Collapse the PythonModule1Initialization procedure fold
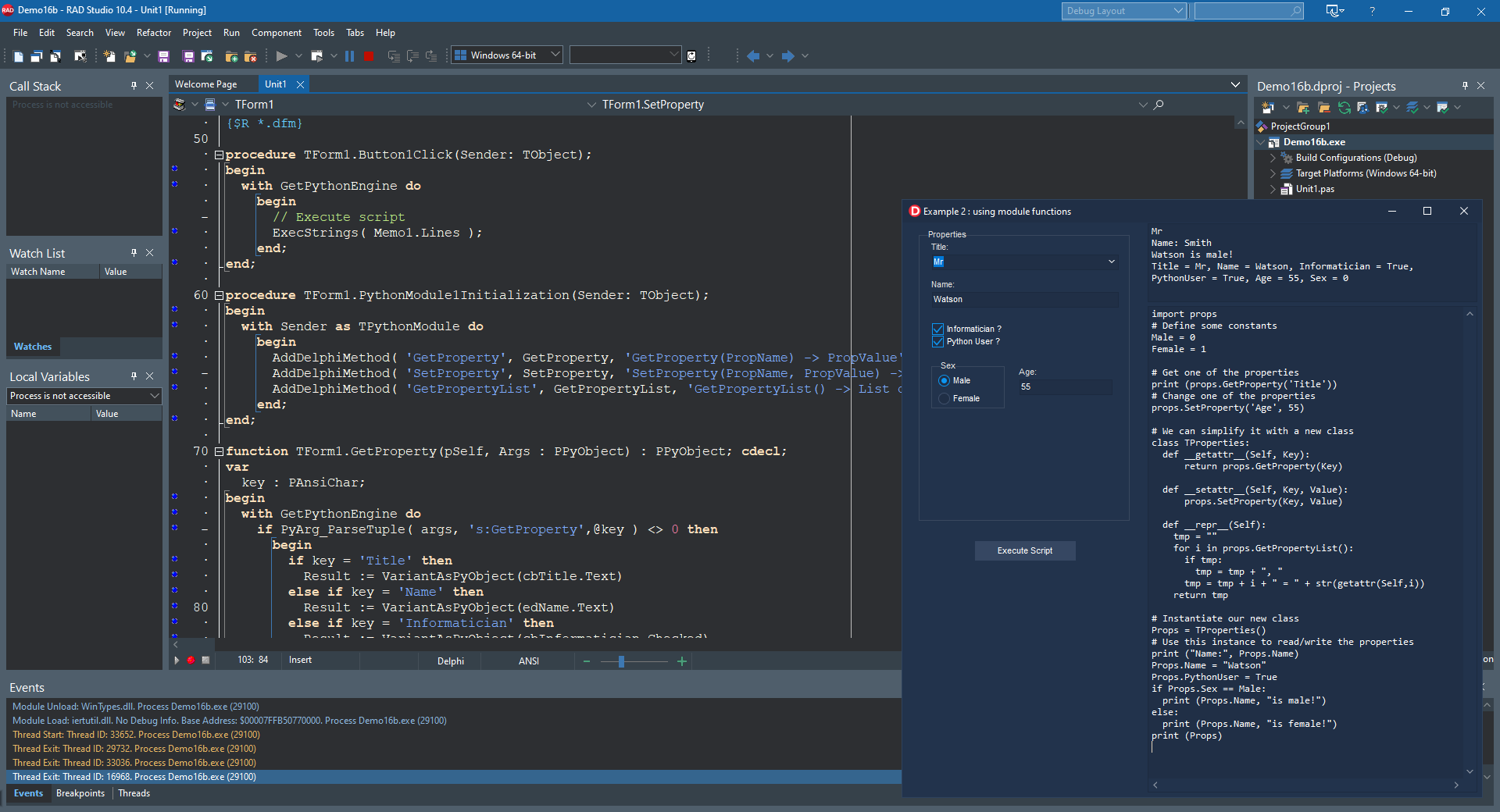Image resolution: width=1500 pixels, height=812 pixels. tap(220, 295)
